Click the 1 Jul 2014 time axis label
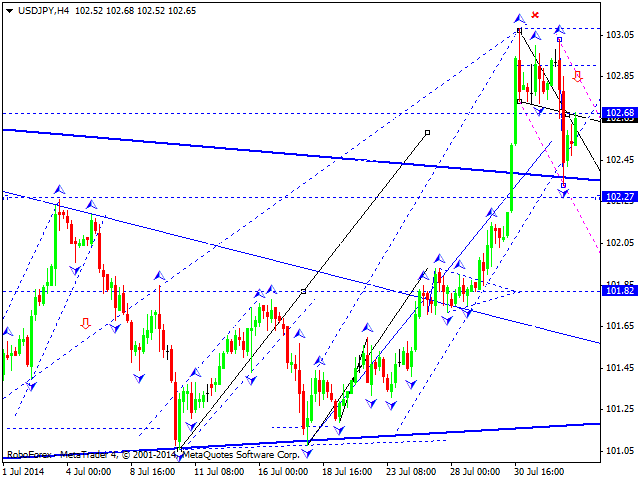This screenshot has height=480, width=640. tap(24, 472)
